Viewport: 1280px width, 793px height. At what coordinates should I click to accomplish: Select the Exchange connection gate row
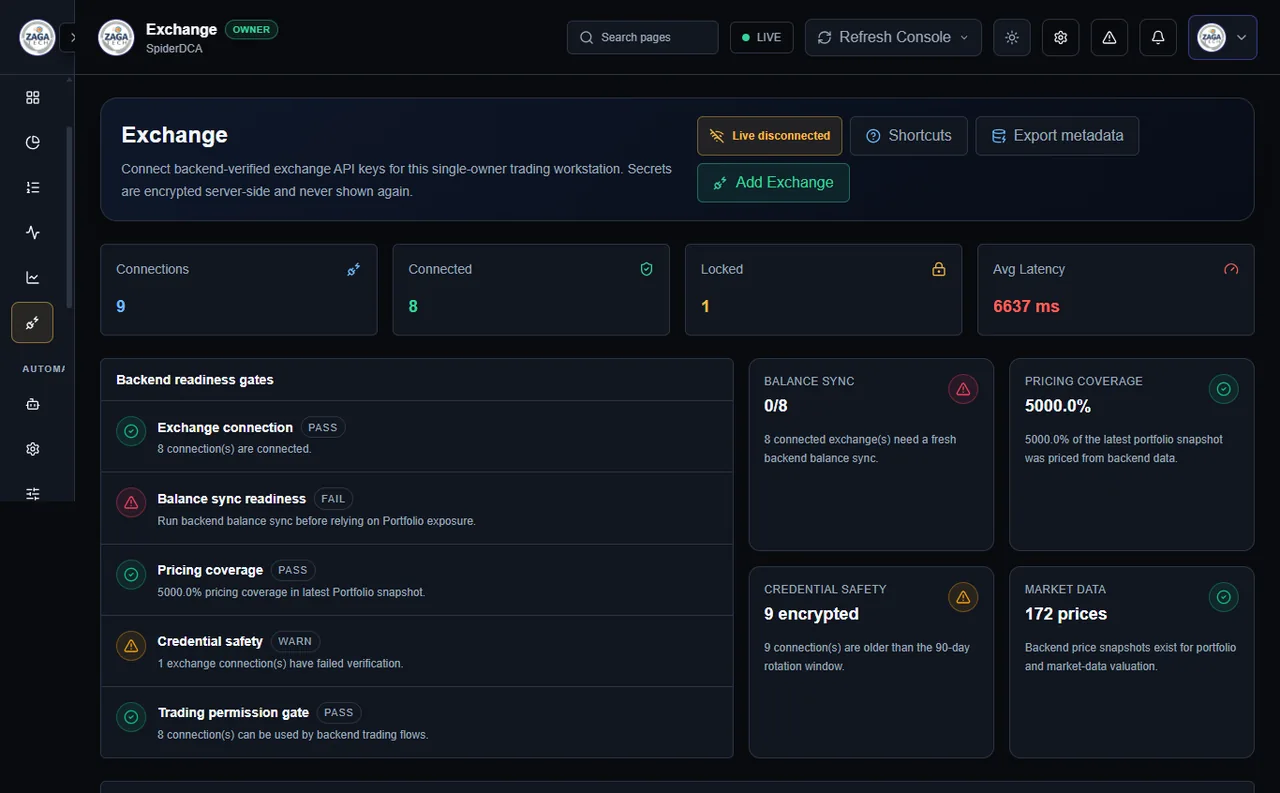point(417,437)
